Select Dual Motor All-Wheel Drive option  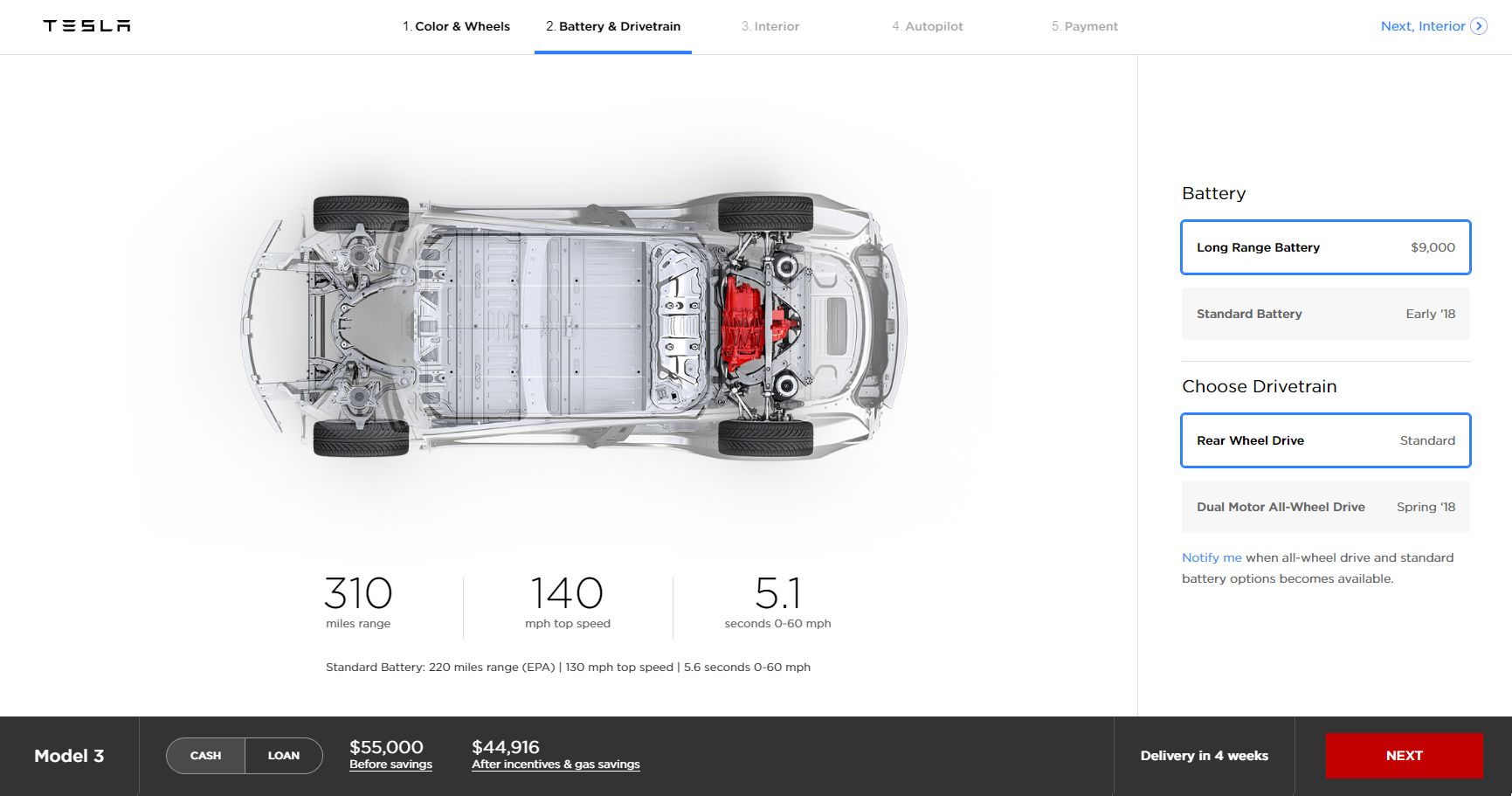1326,507
